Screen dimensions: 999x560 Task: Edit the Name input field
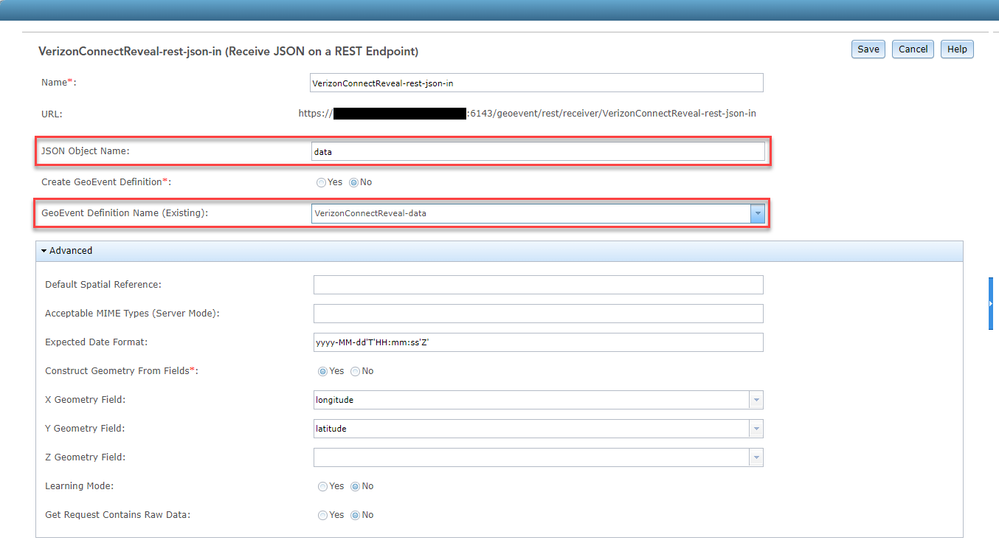[x=536, y=83]
